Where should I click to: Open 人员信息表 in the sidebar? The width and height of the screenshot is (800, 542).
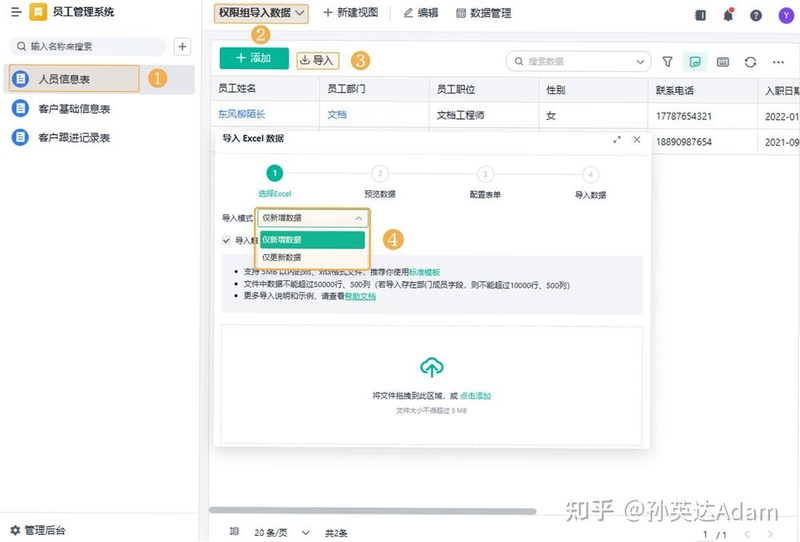74,79
